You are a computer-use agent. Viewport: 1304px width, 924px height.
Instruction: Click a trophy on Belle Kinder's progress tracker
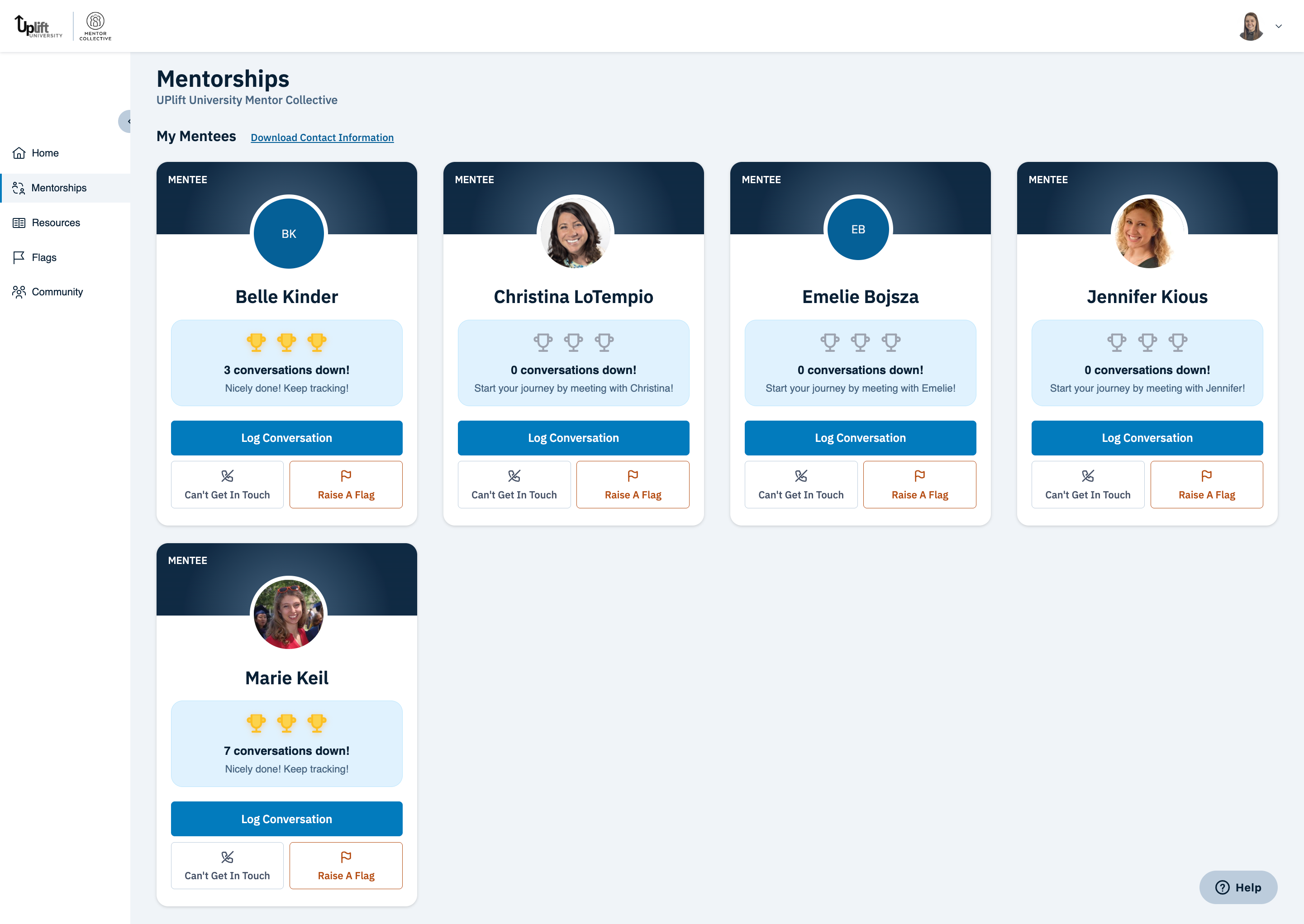coord(286,342)
